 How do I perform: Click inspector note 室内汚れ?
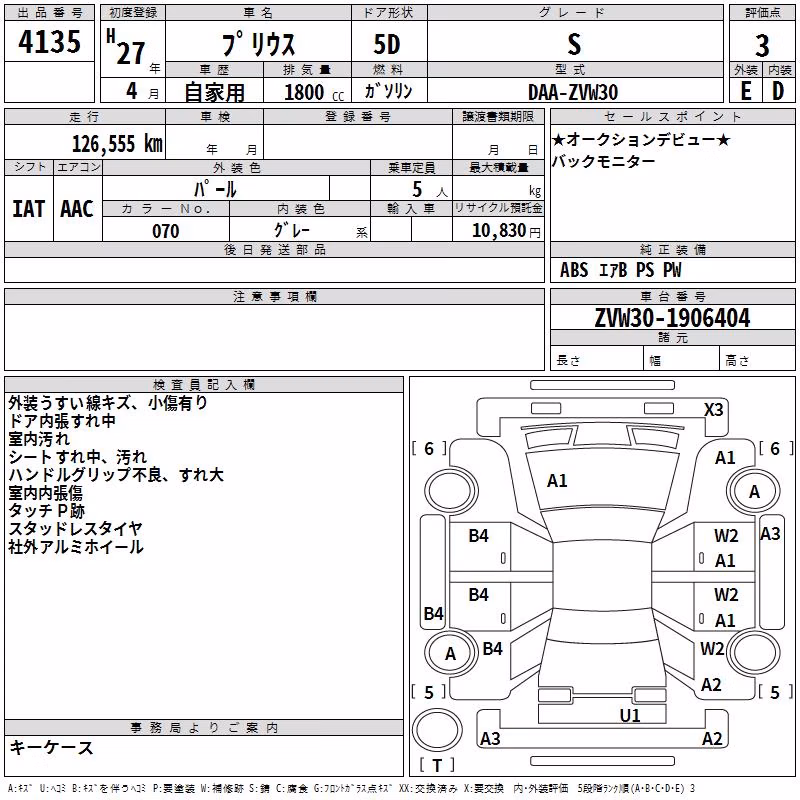tap(39, 439)
